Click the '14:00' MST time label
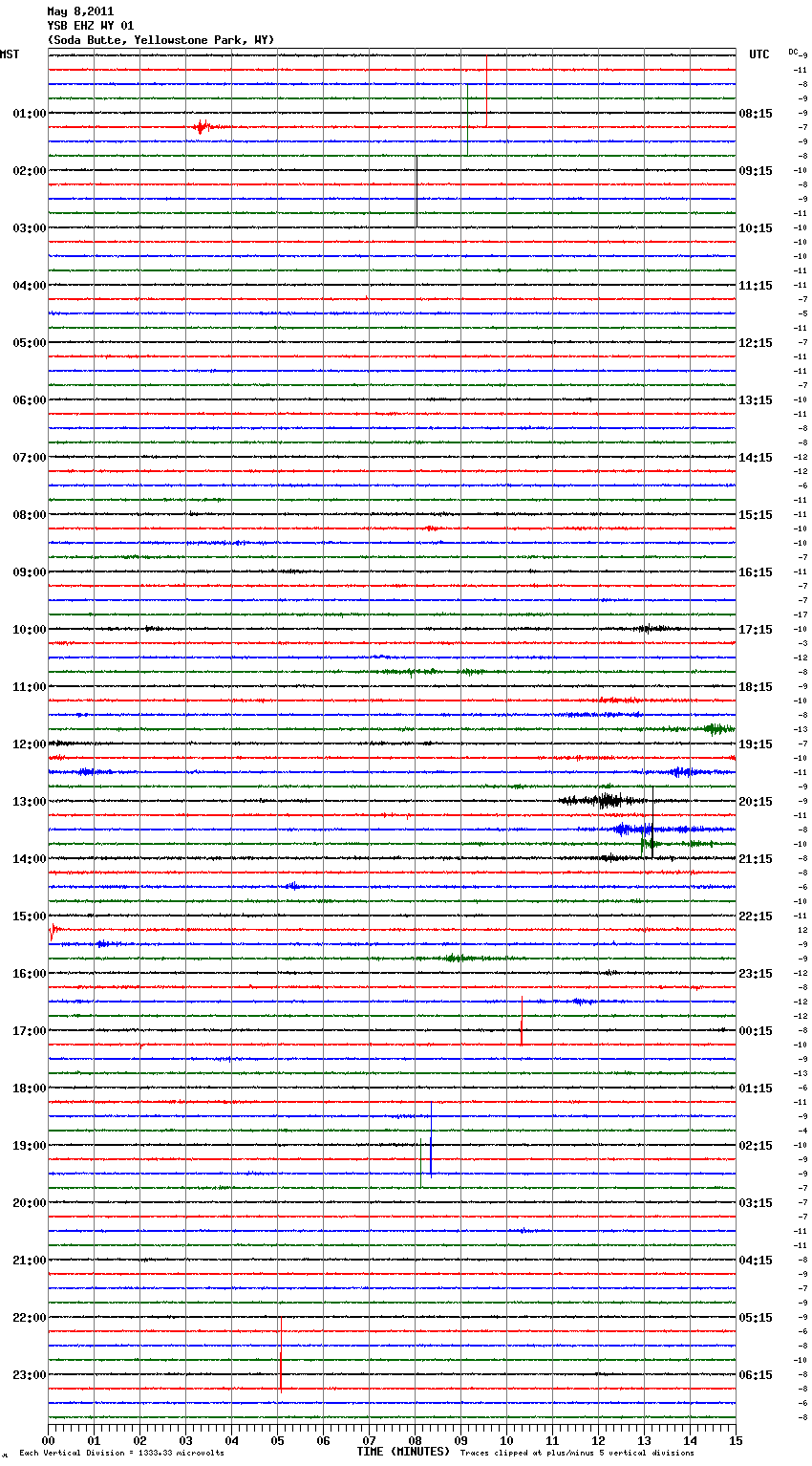 (30, 858)
